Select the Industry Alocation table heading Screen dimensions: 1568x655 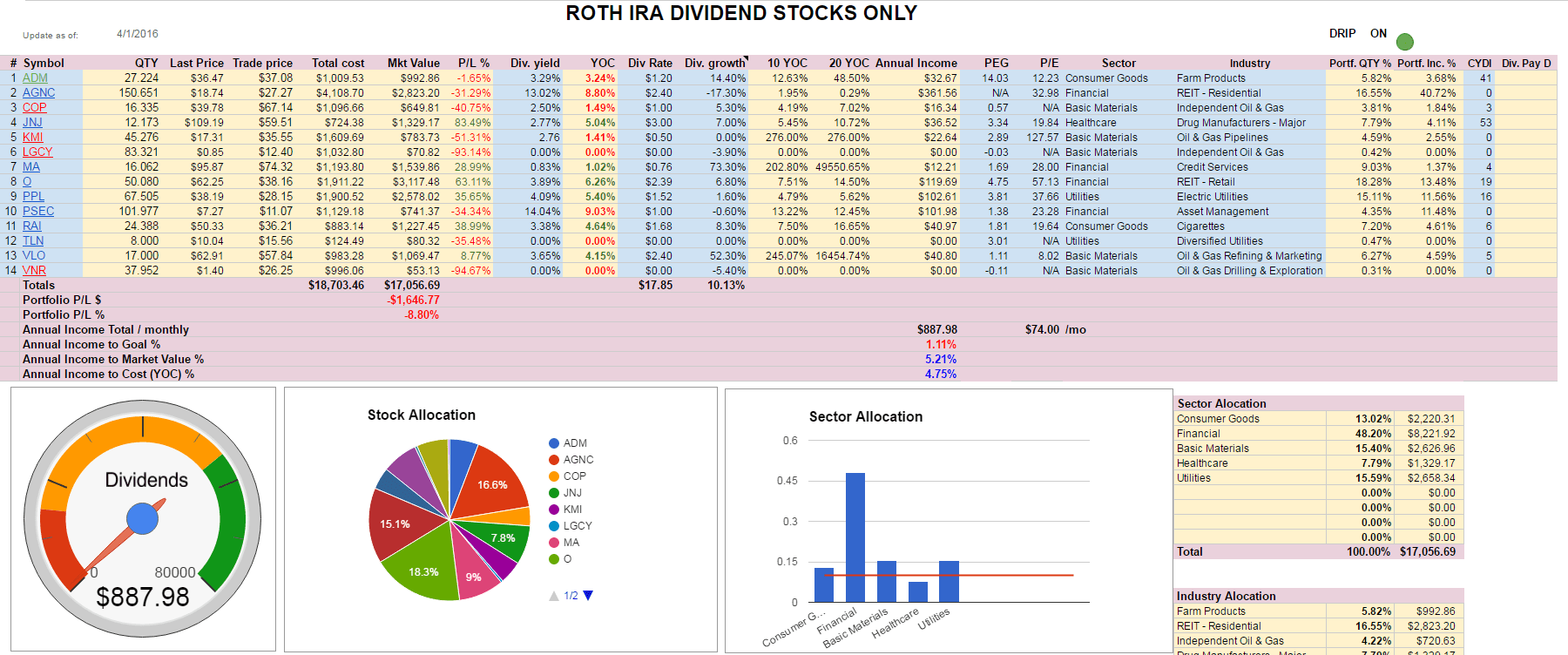click(x=1226, y=597)
